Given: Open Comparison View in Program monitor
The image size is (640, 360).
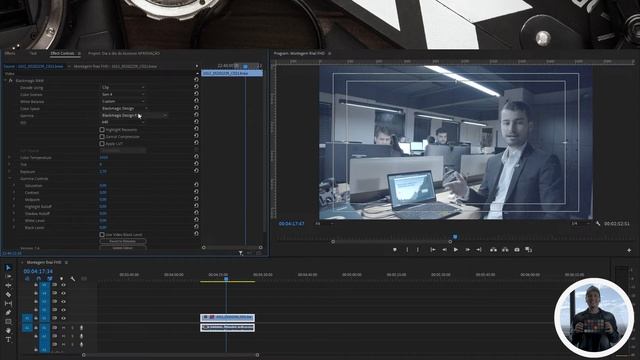Looking at the screenshot, I should point(528,250).
